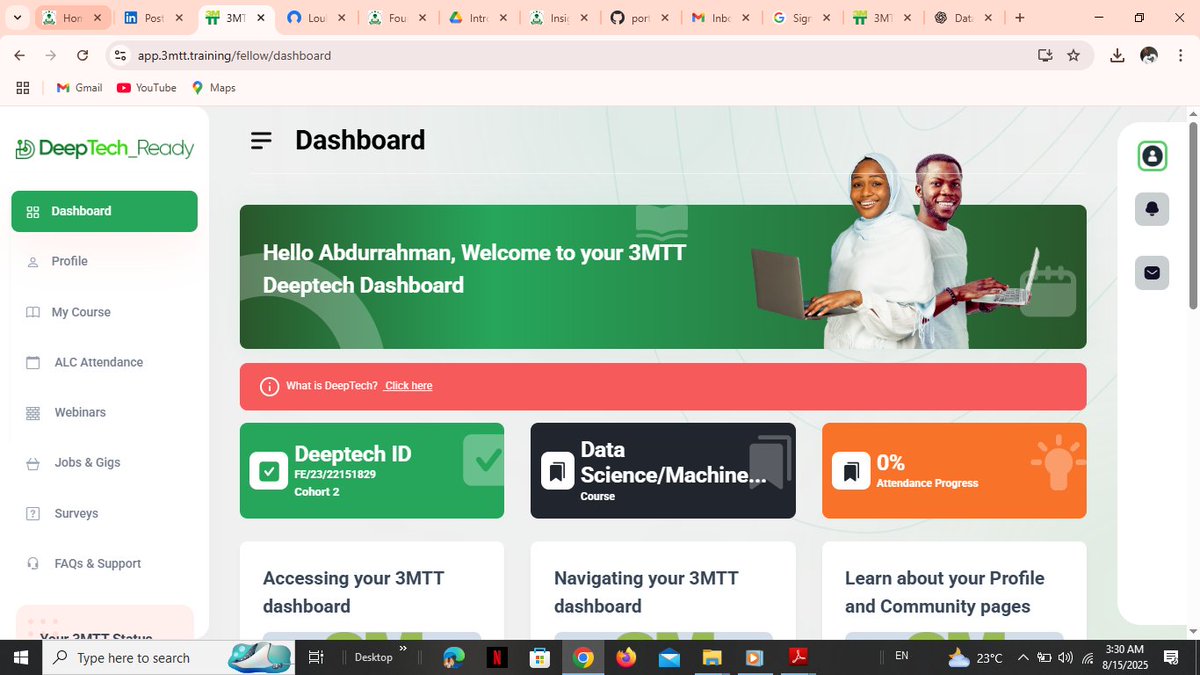Open the ALC Attendance calendar icon
Viewport: 1200px width, 675px height.
point(31,361)
